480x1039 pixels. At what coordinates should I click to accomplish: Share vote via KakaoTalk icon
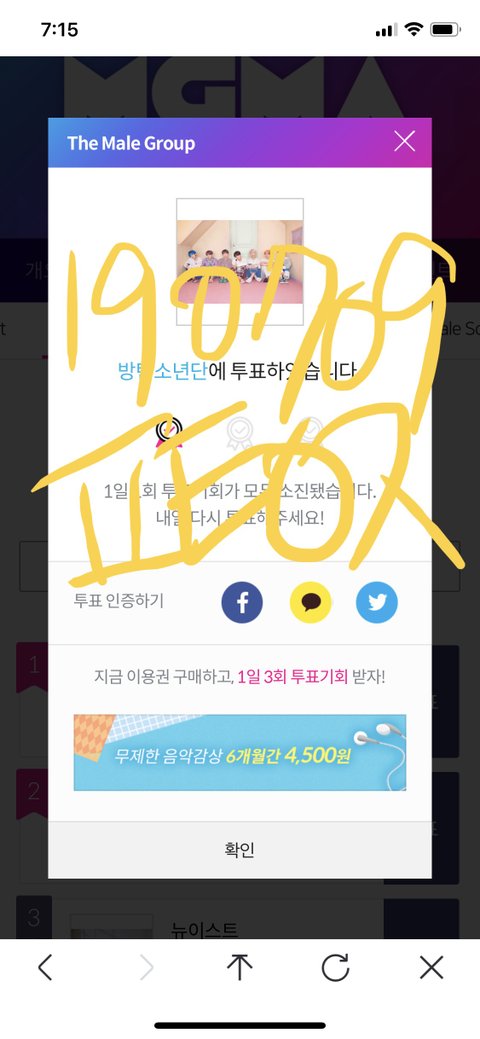point(310,602)
